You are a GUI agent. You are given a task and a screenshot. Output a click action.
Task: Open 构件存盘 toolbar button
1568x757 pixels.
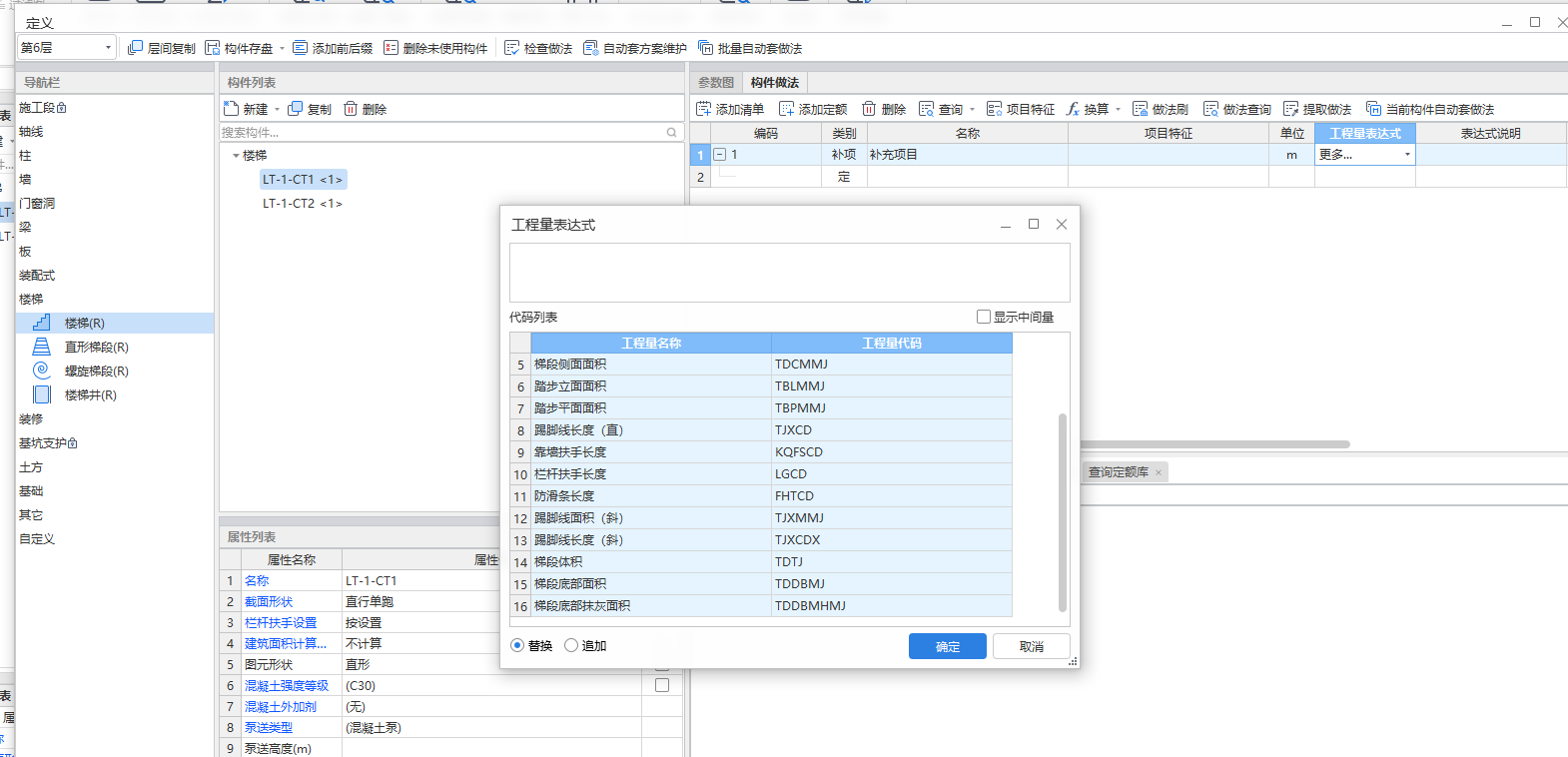click(239, 48)
